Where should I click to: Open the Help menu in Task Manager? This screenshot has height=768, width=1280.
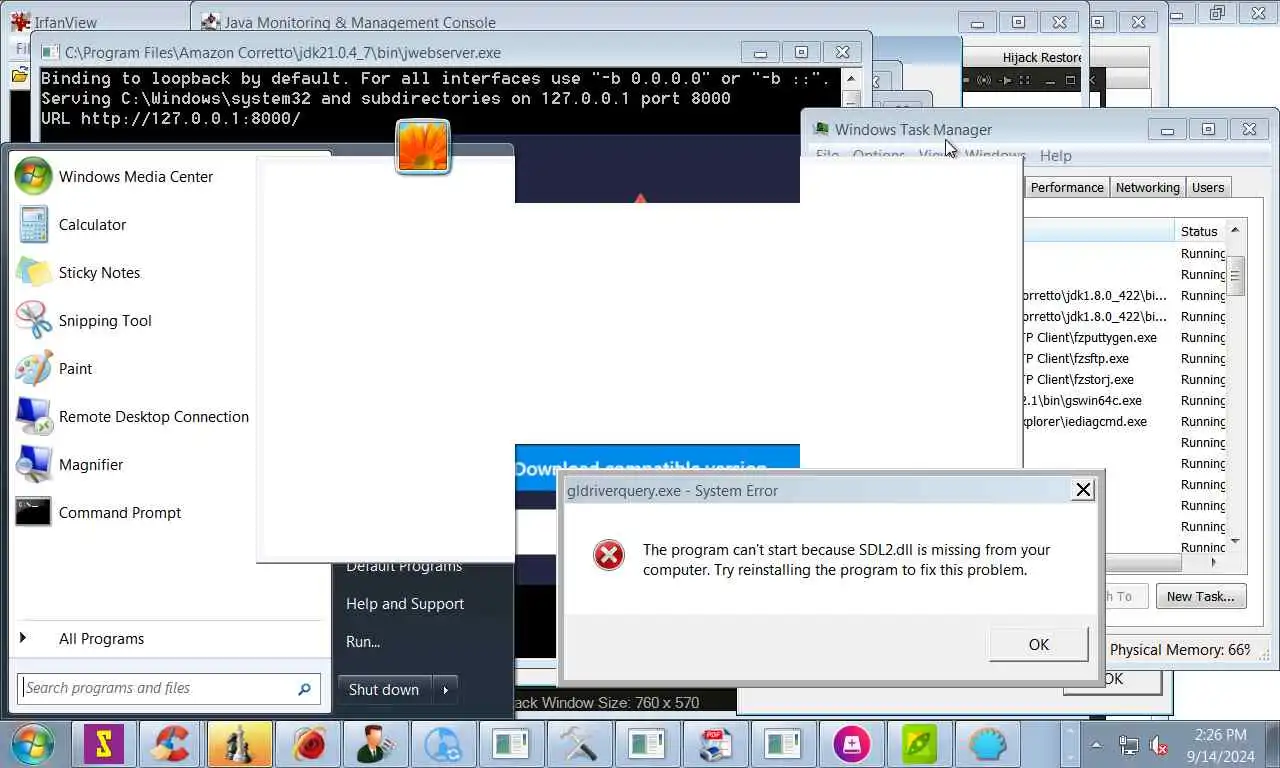(x=1055, y=156)
